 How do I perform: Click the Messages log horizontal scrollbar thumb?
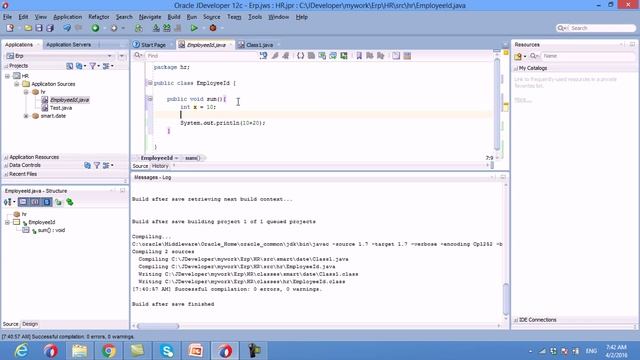point(158,326)
